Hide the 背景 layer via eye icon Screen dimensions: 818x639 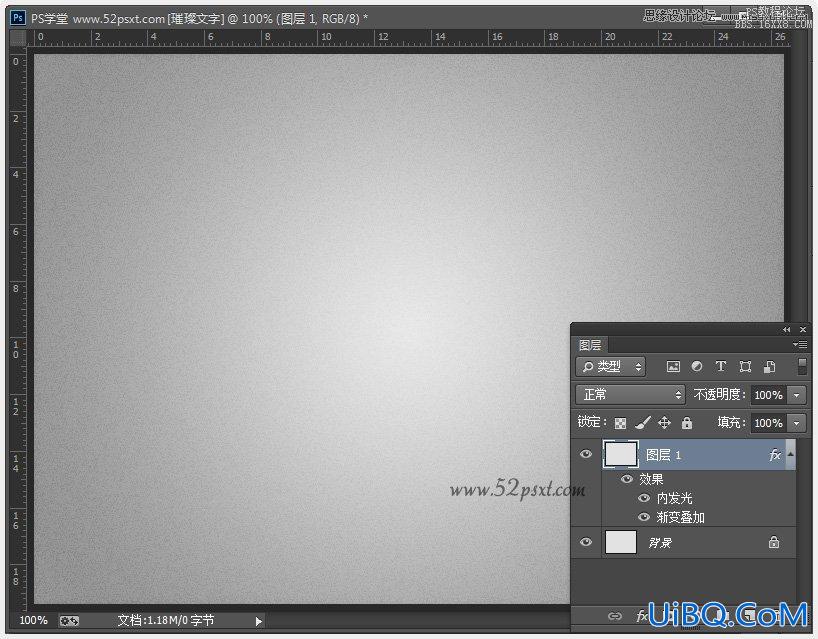click(586, 542)
